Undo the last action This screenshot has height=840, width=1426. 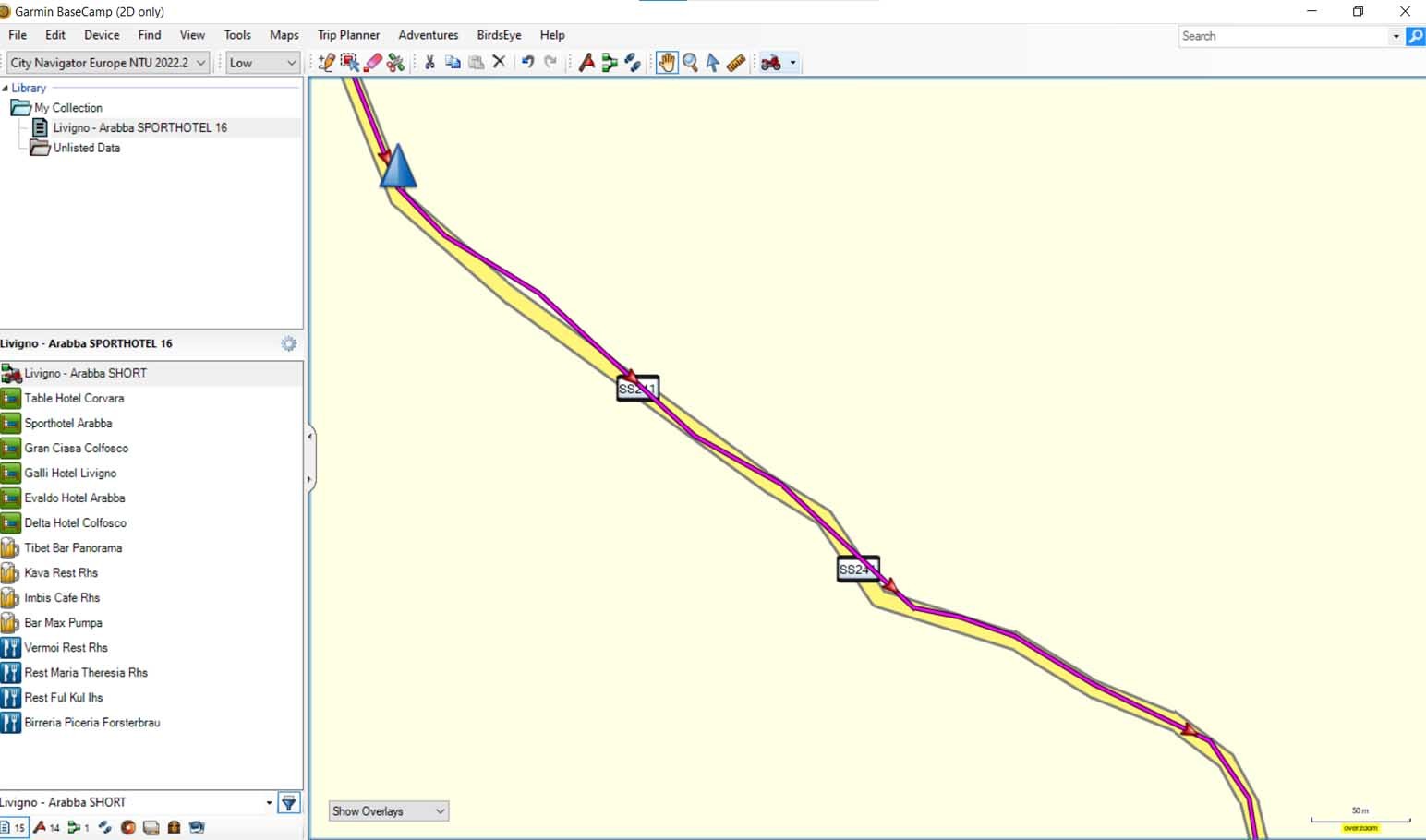click(527, 62)
